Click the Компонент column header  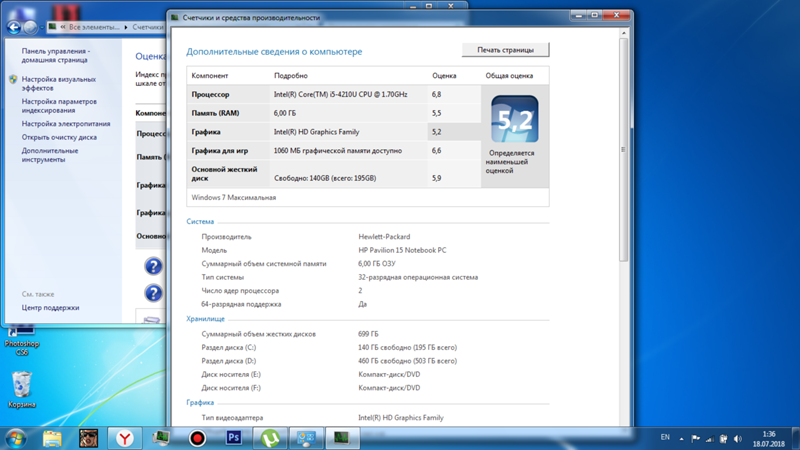tap(210, 76)
